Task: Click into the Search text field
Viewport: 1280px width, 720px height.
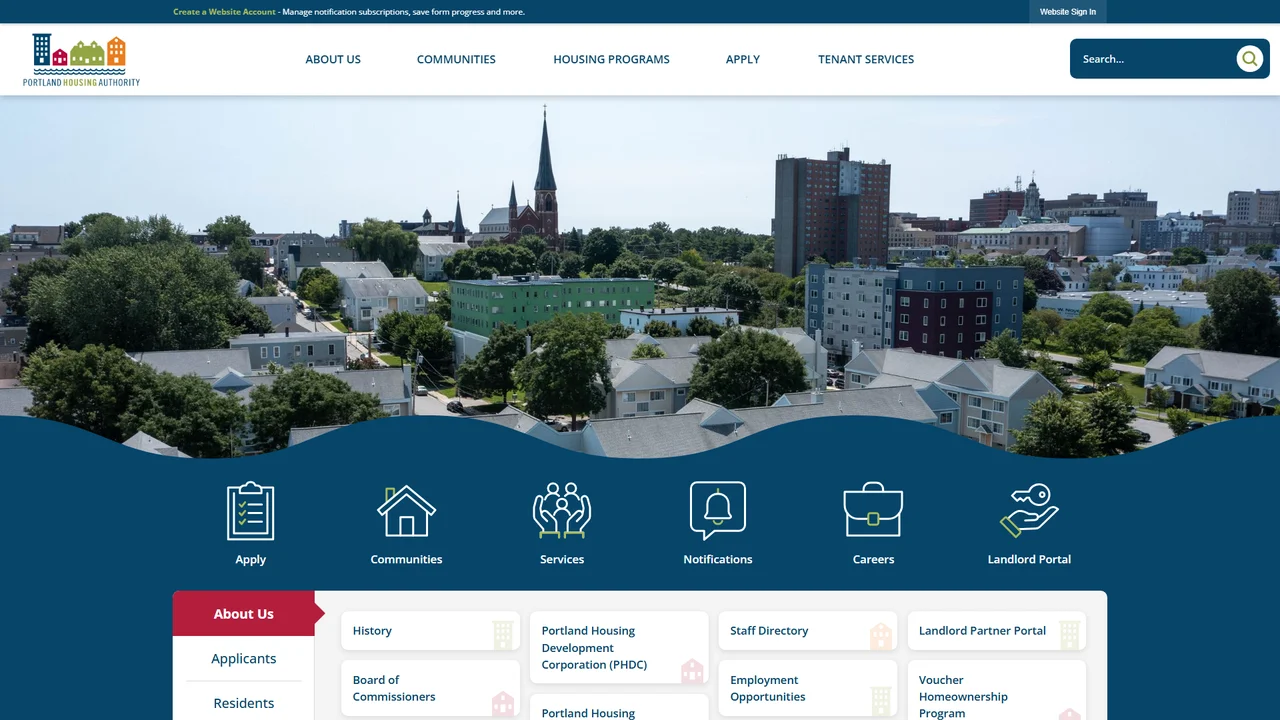Action: 1155,59
